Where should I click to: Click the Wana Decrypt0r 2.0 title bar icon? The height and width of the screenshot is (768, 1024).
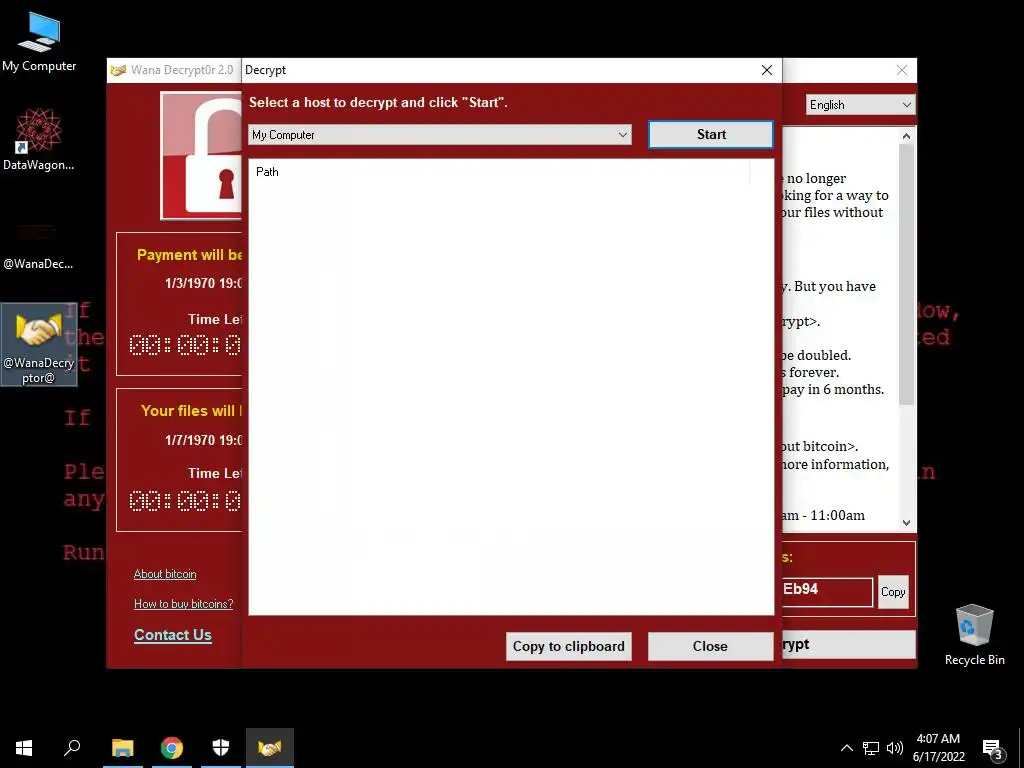point(118,70)
